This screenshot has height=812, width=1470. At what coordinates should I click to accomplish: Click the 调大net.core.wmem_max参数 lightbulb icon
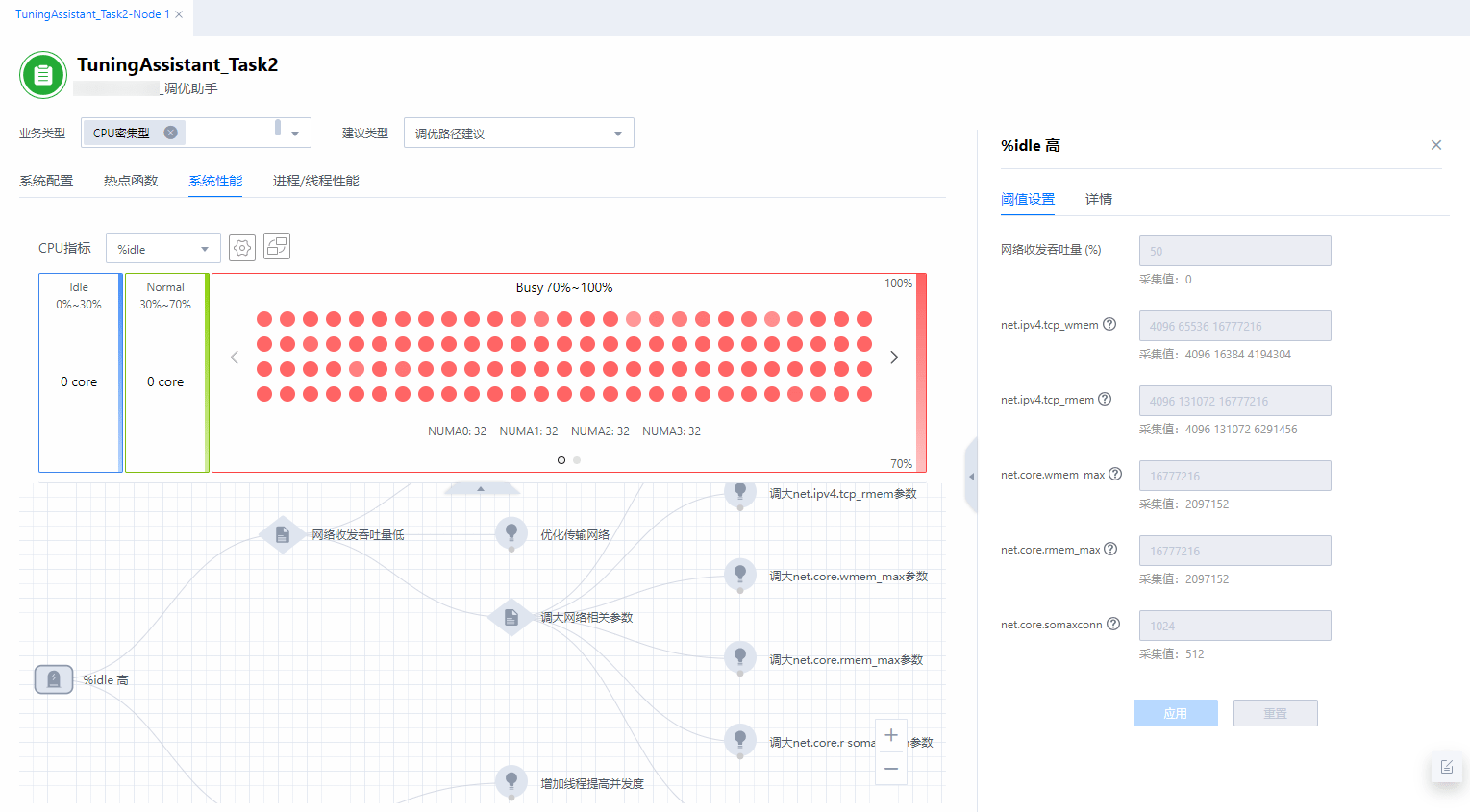pyautogui.click(x=740, y=575)
